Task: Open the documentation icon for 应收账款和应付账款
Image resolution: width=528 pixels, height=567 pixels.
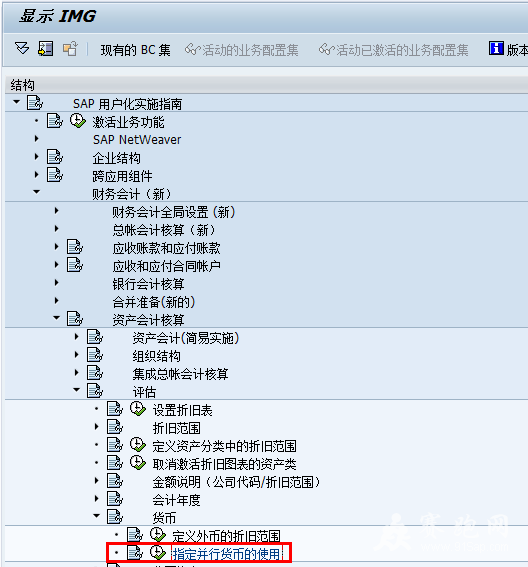Action: pyautogui.click(x=75, y=247)
